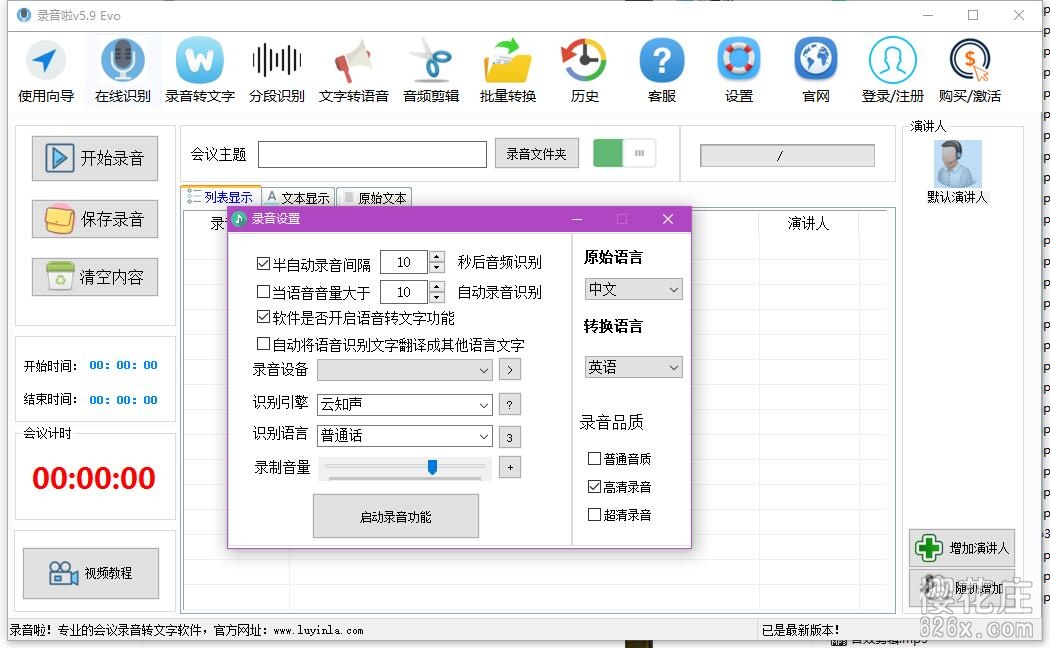Image resolution: width=1050 pixels, height=648 pixels.
Task: Click 保存录音 save button
Action: [95, 219]
